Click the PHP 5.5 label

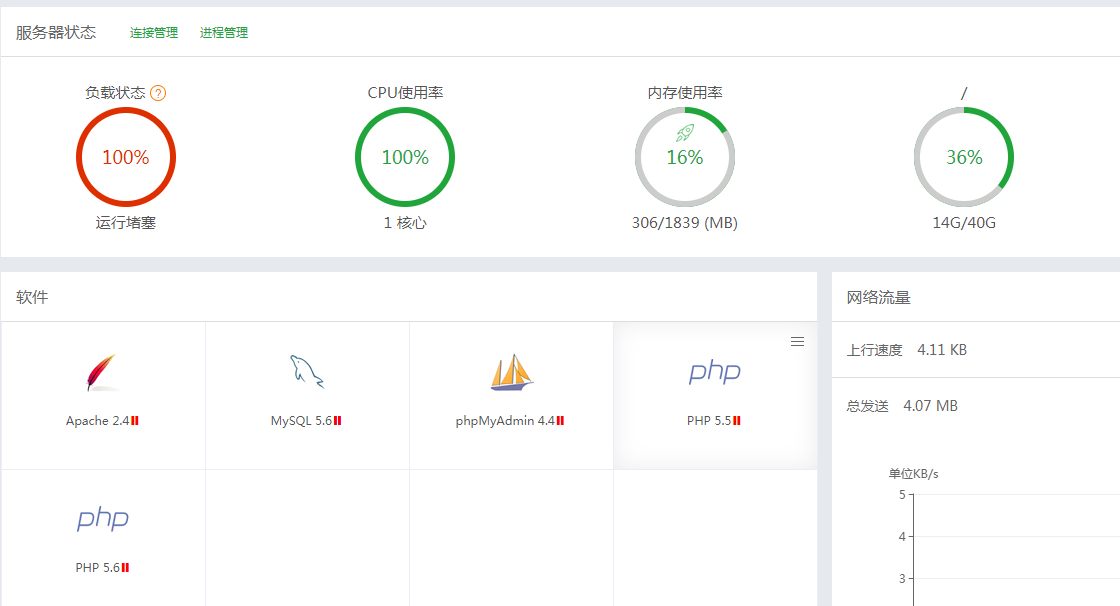709,421
